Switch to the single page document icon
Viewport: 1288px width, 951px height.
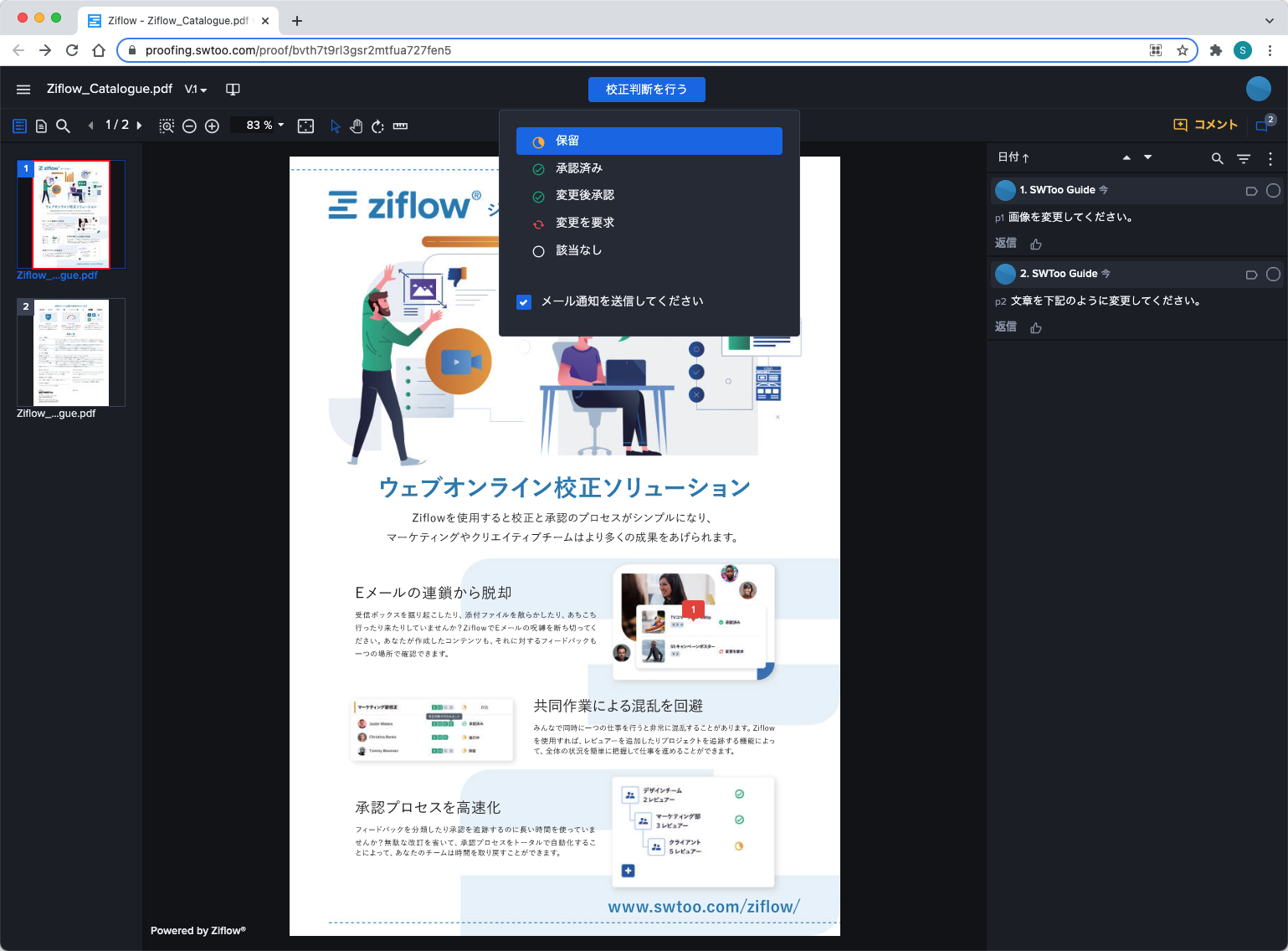(41, 126)
